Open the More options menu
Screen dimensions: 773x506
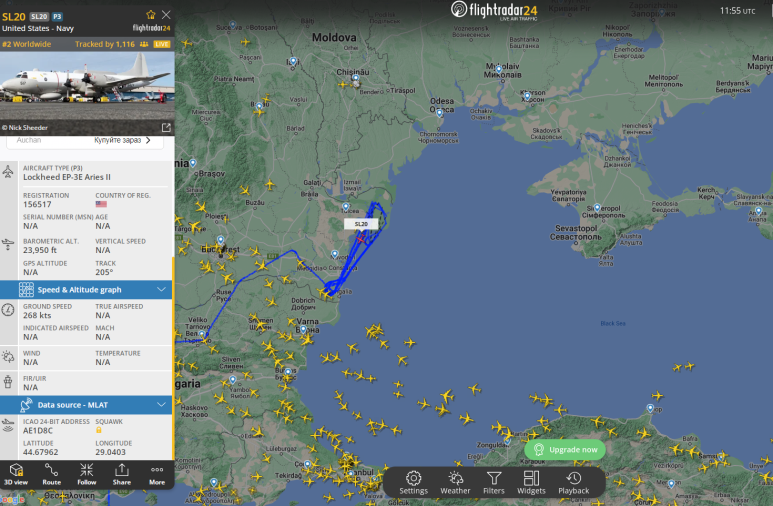tap(157, 474)
